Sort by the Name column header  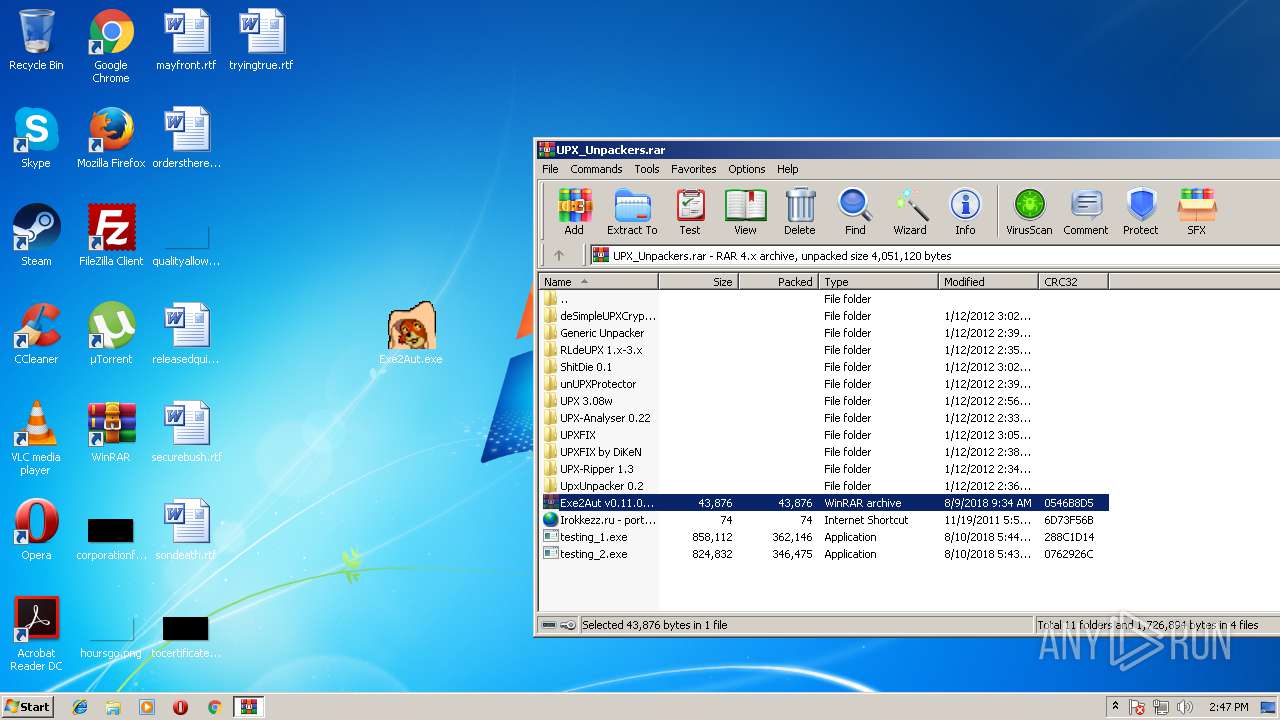[x=598, y=282]
